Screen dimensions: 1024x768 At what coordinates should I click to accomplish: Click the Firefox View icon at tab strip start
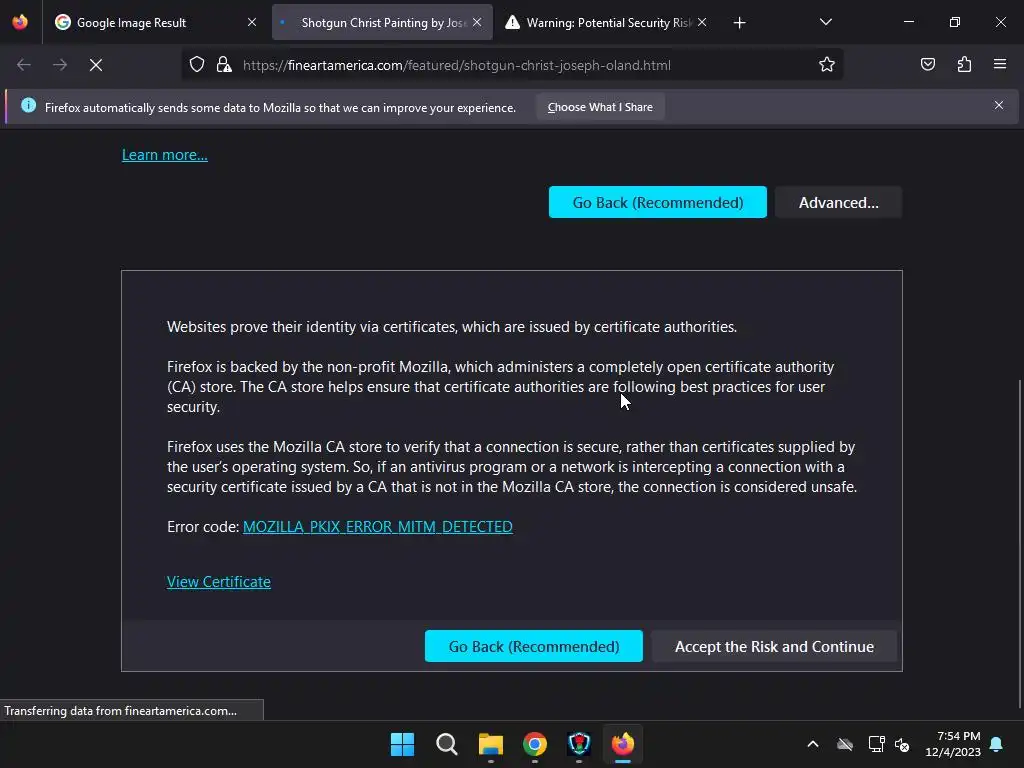click(20, 22)
